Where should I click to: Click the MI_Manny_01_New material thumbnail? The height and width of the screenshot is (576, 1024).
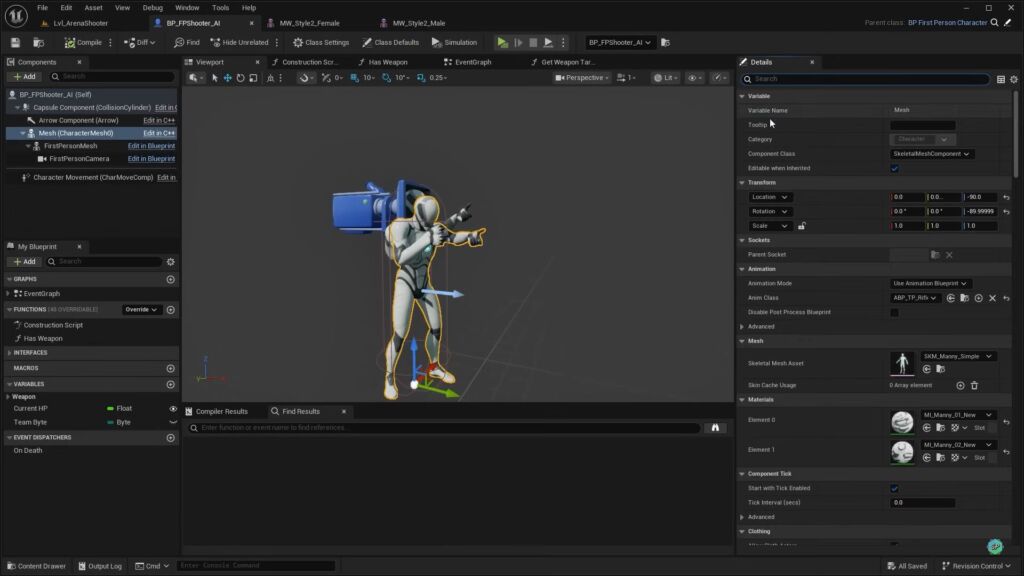tap(902, 421)
